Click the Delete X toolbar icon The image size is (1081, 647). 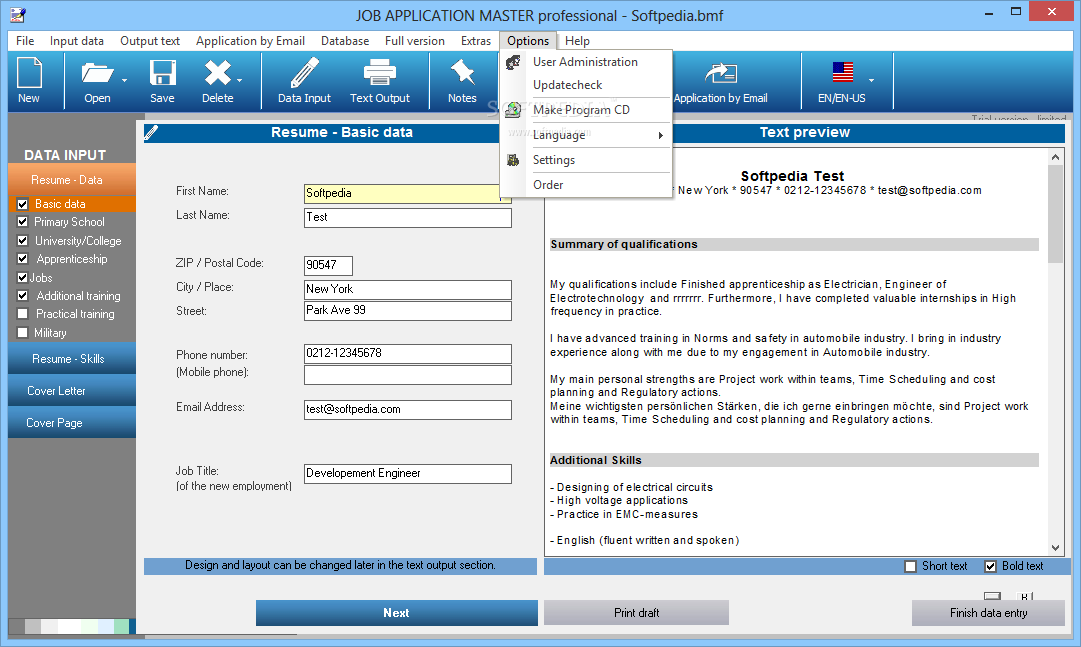pos(217,73)
